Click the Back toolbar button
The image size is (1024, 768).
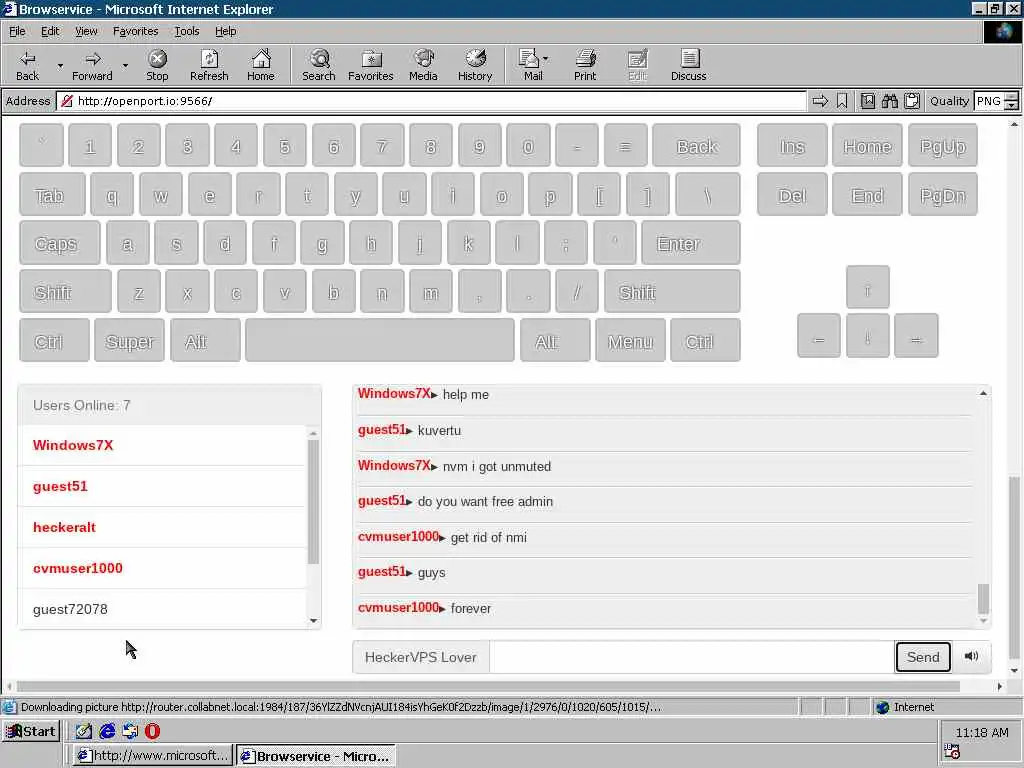27,65
